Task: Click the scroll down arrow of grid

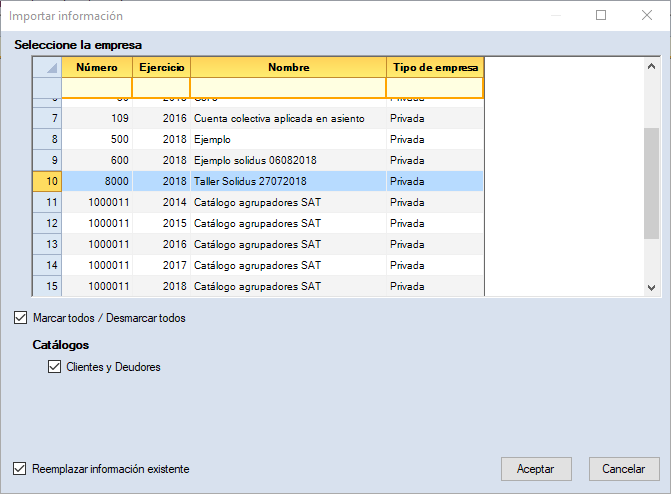Action: 651,287
